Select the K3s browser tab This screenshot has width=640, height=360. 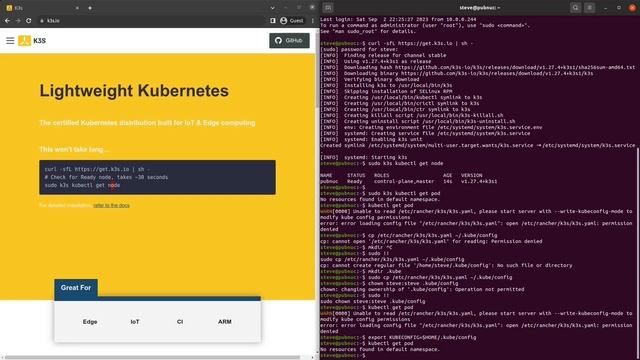(x=41, y=8)
